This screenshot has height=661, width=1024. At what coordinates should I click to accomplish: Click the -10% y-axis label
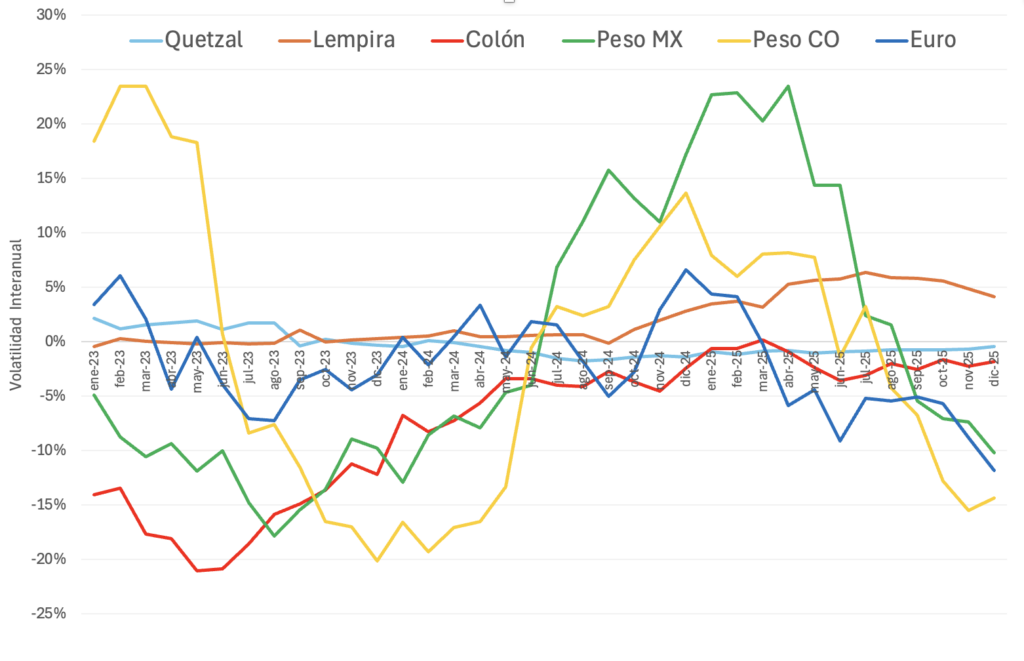(47, 450)
